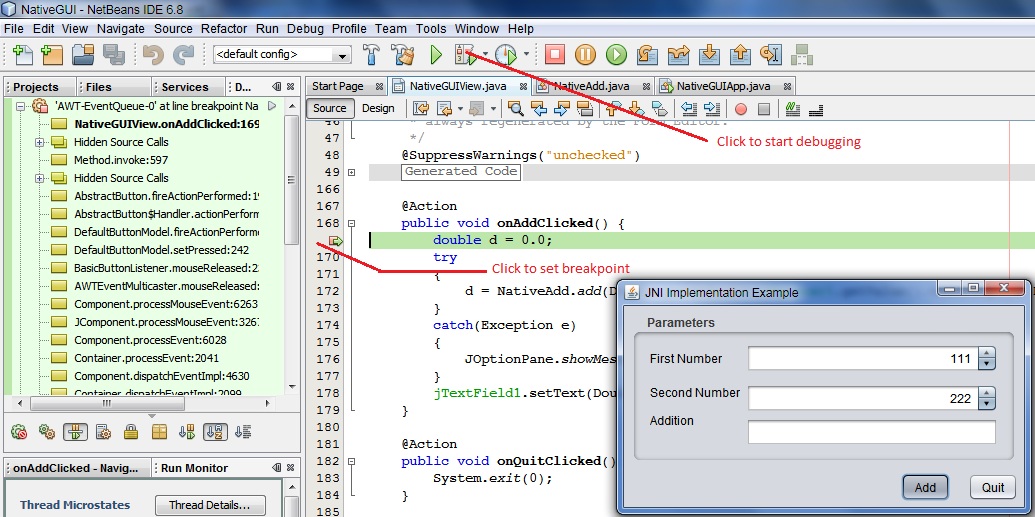
Task: Continue debugging with green circle icon
Action: 616,55
